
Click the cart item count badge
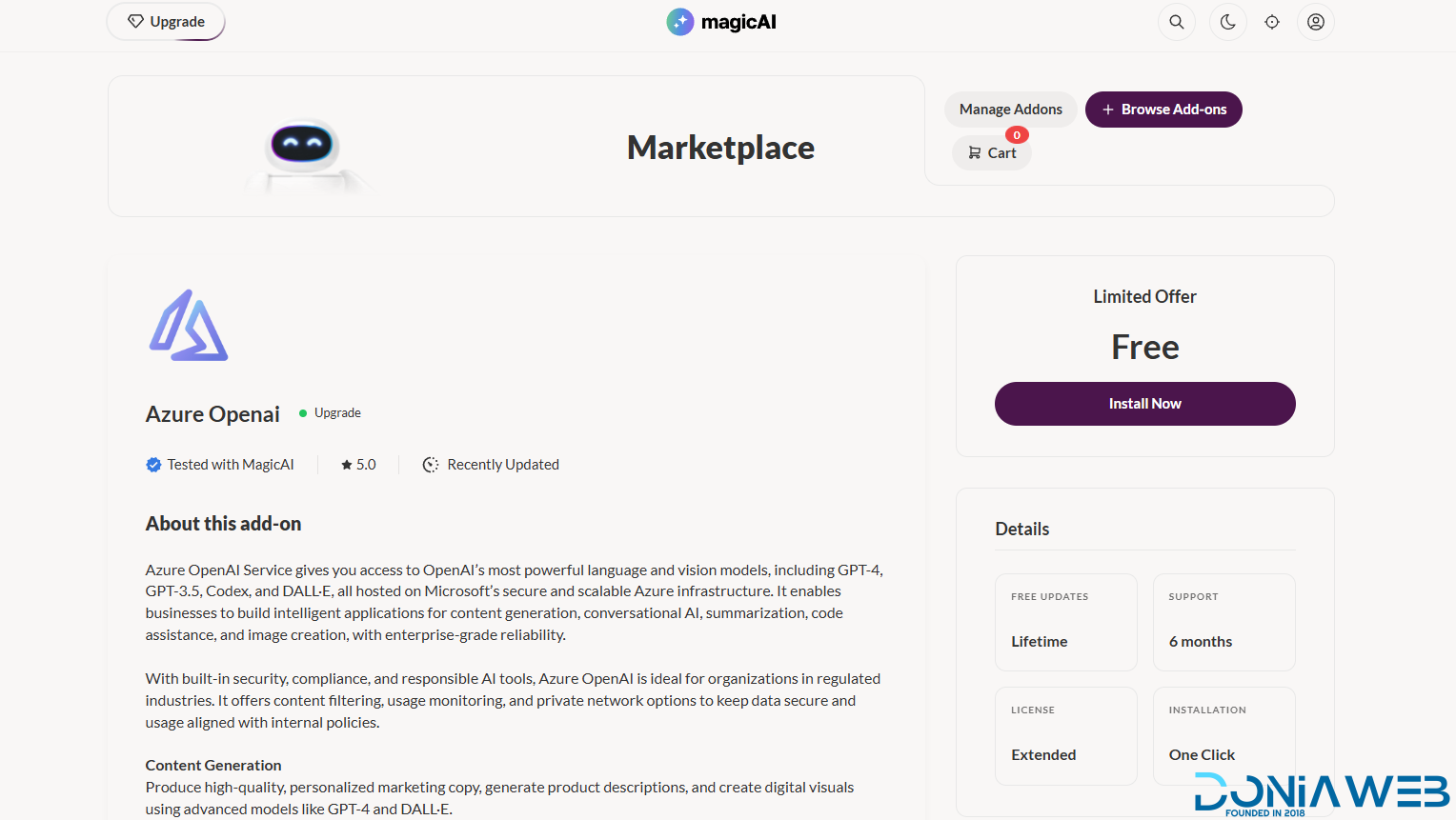pyautogui.click(x=1017, y=135)
